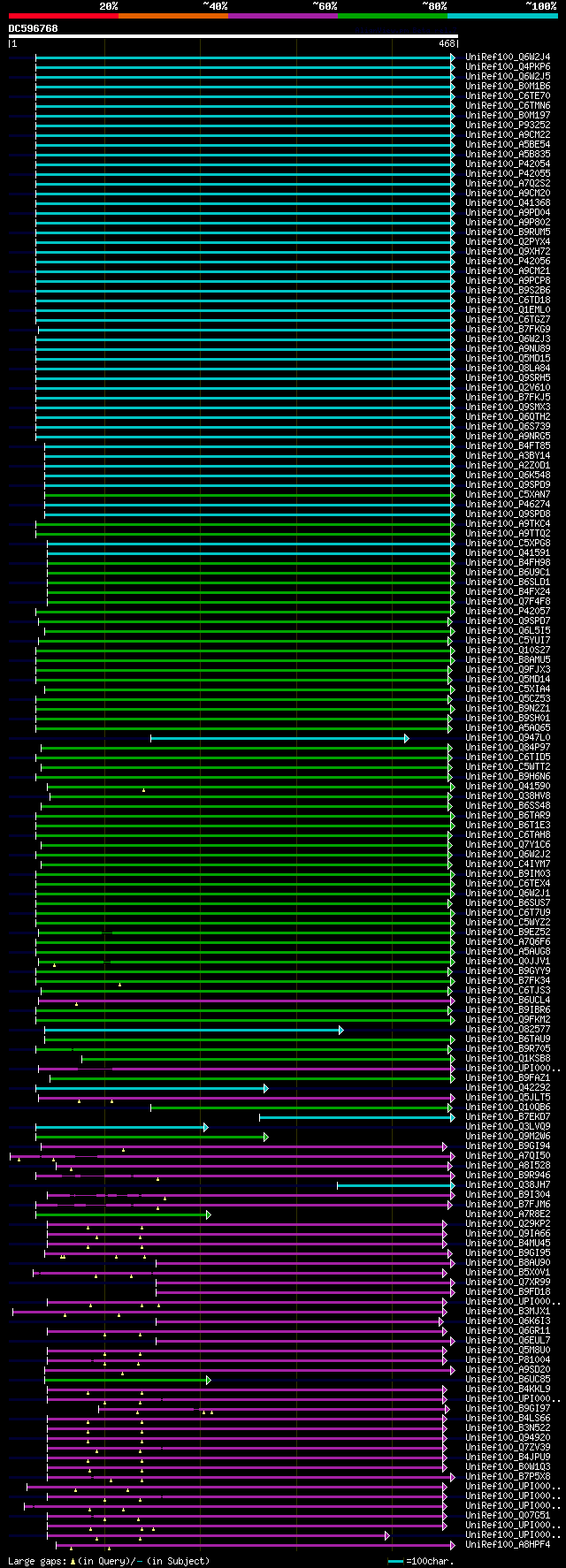Select the UniRef100_Q94920 label
This screenshot has height=1568, width=566.
coord(508,1437)
